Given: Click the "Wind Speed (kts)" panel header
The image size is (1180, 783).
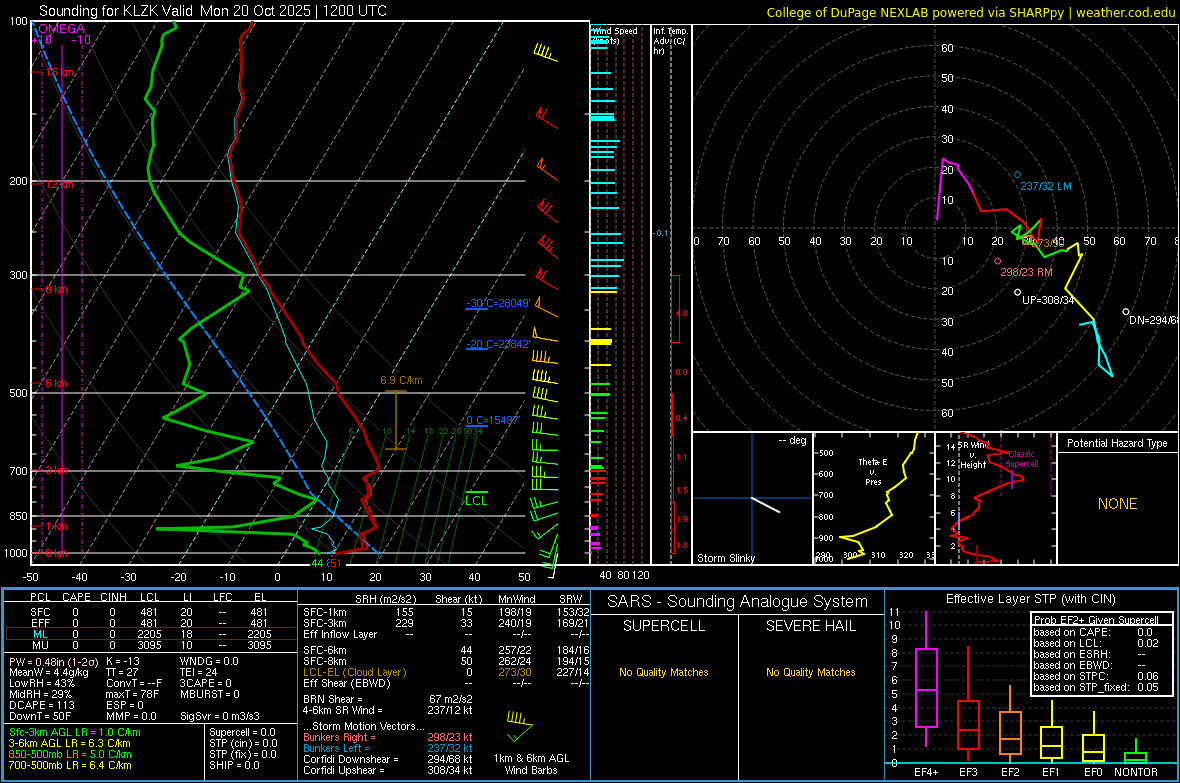Looking at the screenshot, I should (614, 35).
